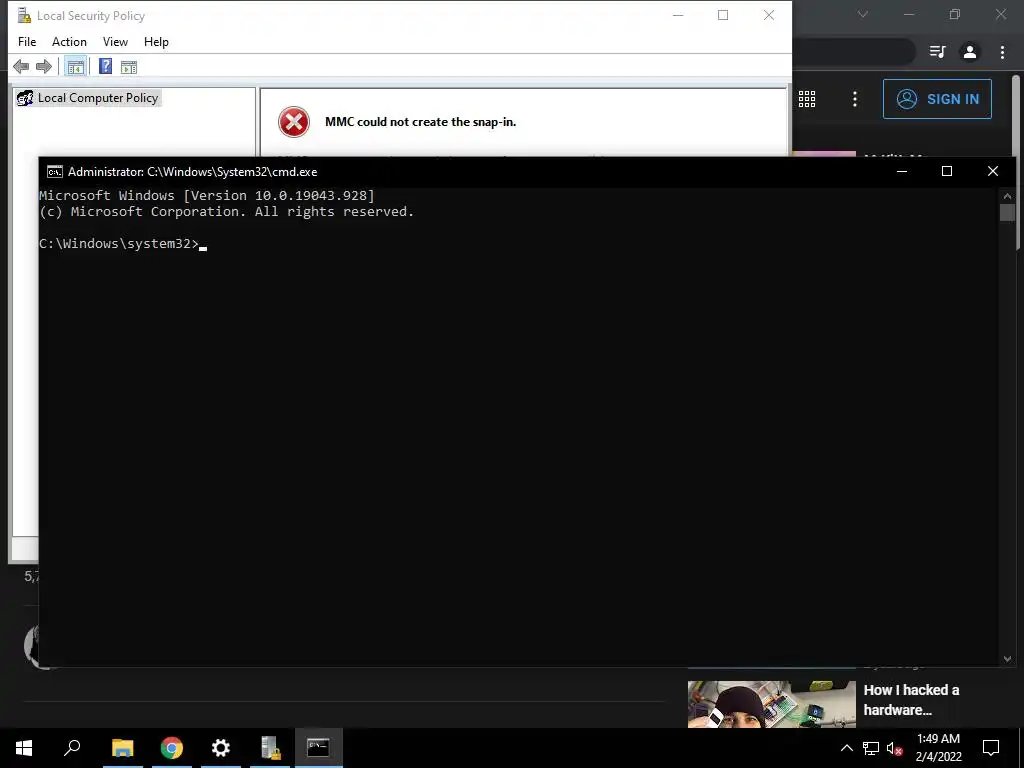Open the Help menu
The width and height of the screenshot is (1024, 768).
point(156,42)
